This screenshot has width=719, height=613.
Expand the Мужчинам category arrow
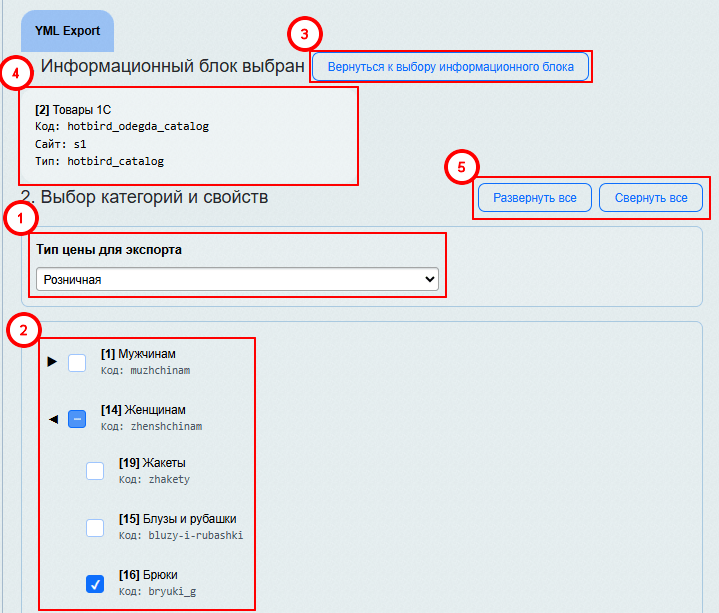tap(53, 362)
